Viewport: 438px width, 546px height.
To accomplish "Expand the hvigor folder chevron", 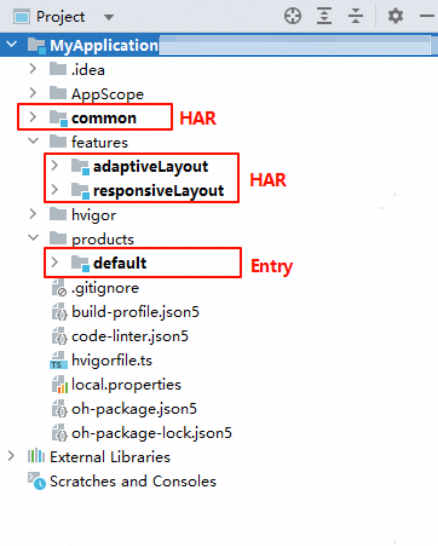I will click(33, 214).
